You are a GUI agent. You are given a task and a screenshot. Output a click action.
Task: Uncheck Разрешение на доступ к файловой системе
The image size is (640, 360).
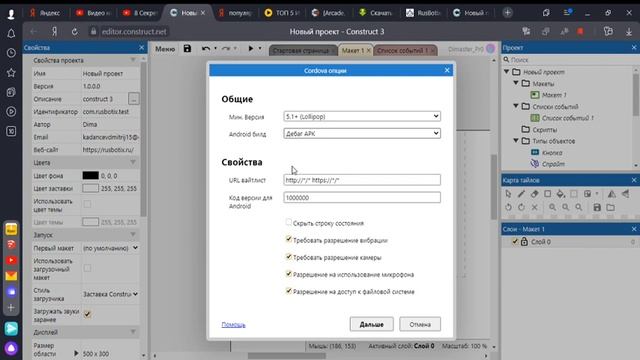click(289, 291)
